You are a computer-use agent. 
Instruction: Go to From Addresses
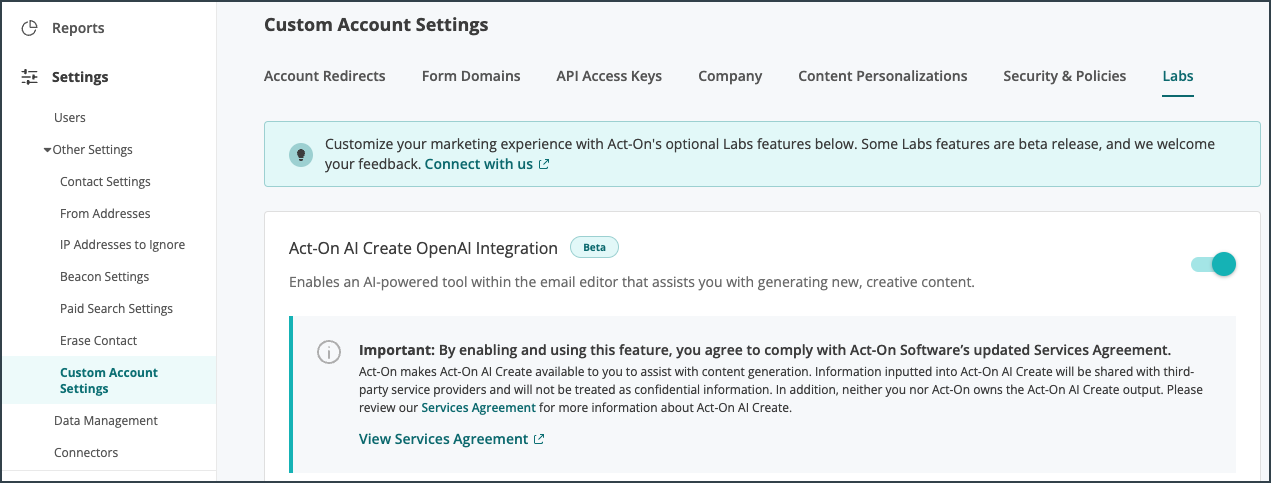pyautogui.click(x=105, y=214)
